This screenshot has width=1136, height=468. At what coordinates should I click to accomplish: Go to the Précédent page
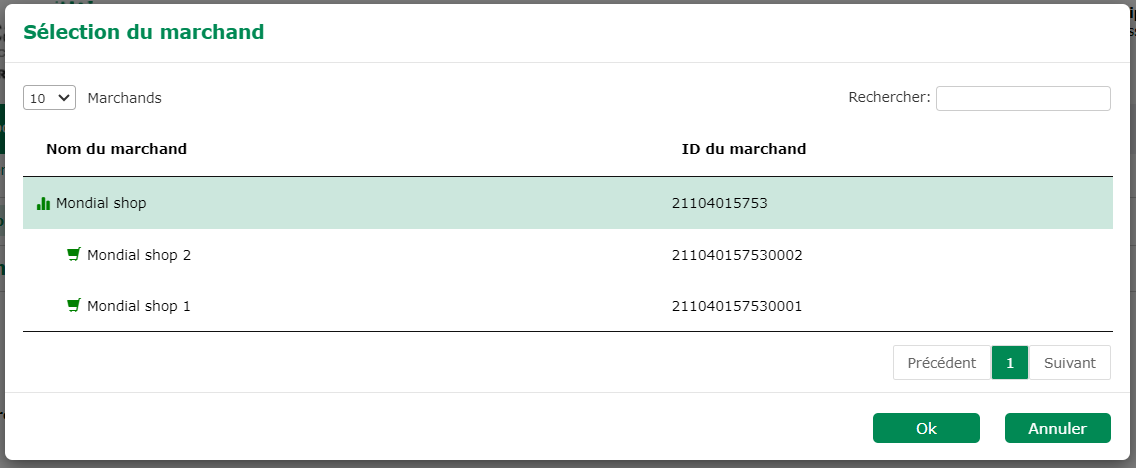point(941,363)
